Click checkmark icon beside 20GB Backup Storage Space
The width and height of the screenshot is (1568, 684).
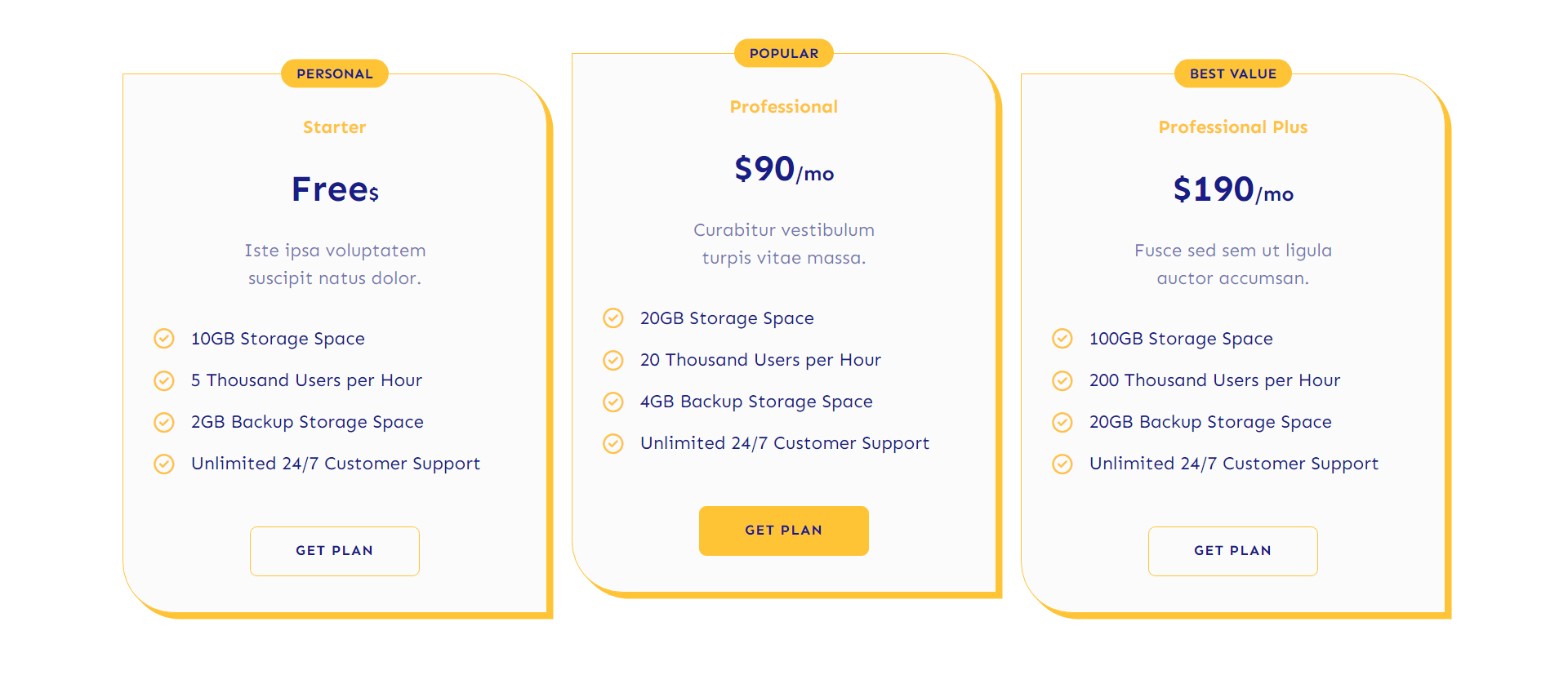1062,422
